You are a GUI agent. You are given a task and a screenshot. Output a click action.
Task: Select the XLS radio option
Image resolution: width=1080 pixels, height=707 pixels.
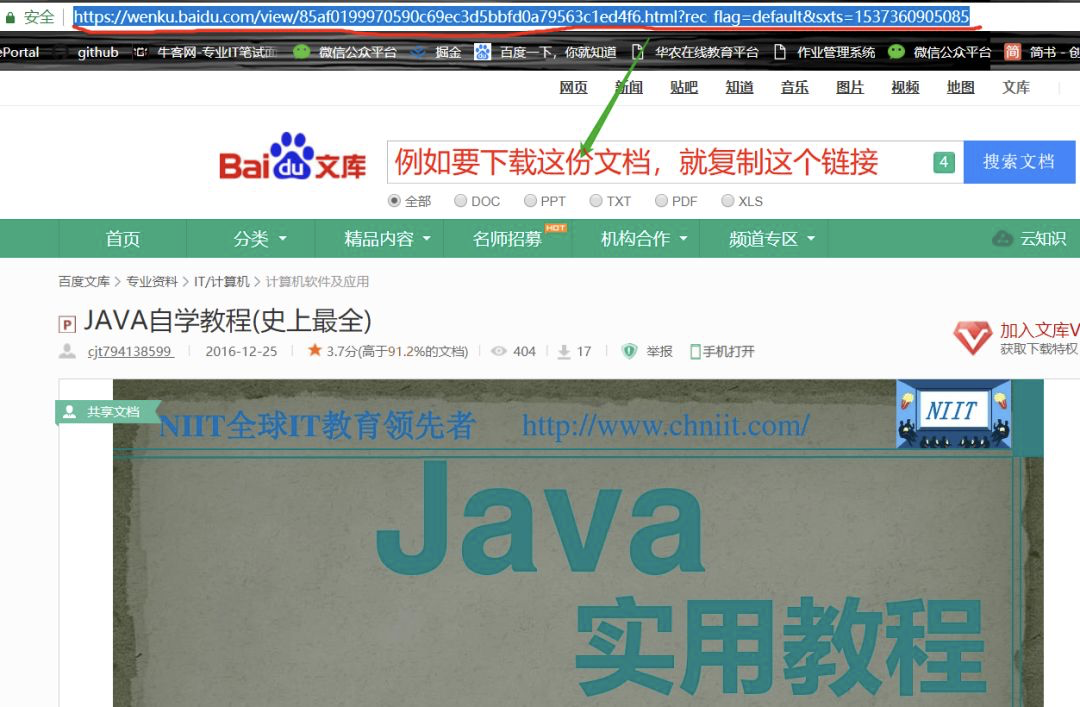pyautogui.click(x=727, y=201)
